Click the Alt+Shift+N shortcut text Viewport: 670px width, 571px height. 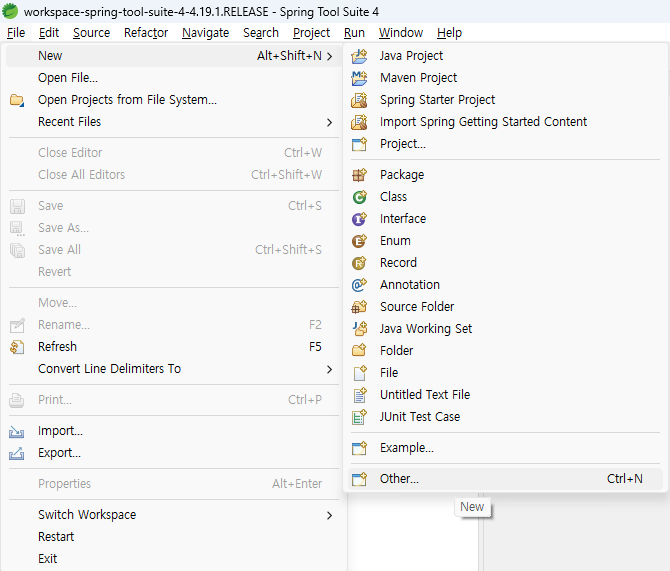tap(289, 56)
